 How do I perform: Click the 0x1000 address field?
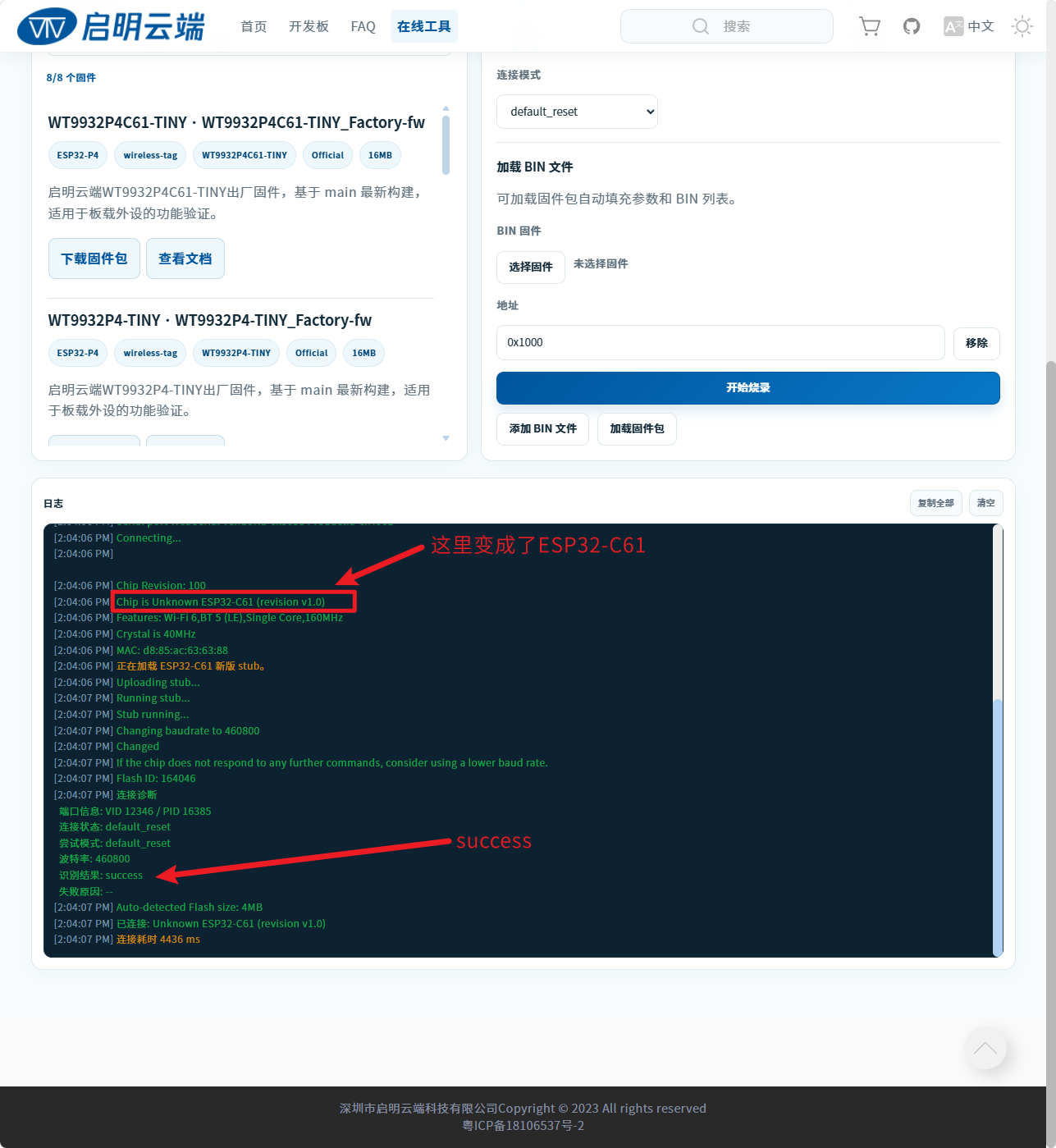[720, 342]
